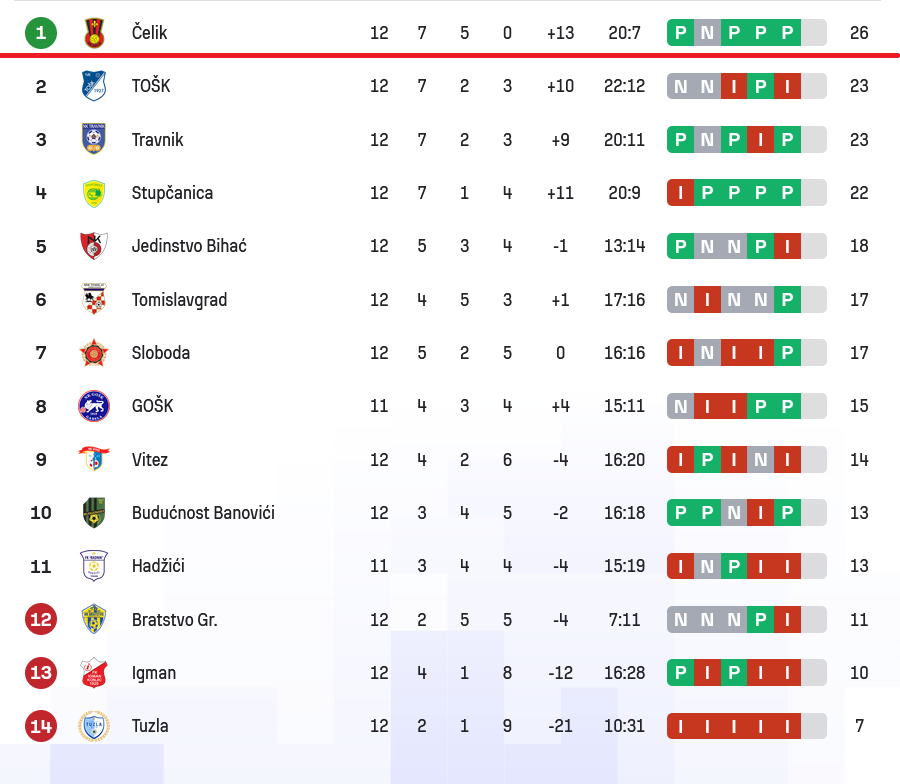Image resolution: width=900 pixels, height=784 pixels.
Task: Click Čelik's first green P form badge
Action: coord(681,33)
